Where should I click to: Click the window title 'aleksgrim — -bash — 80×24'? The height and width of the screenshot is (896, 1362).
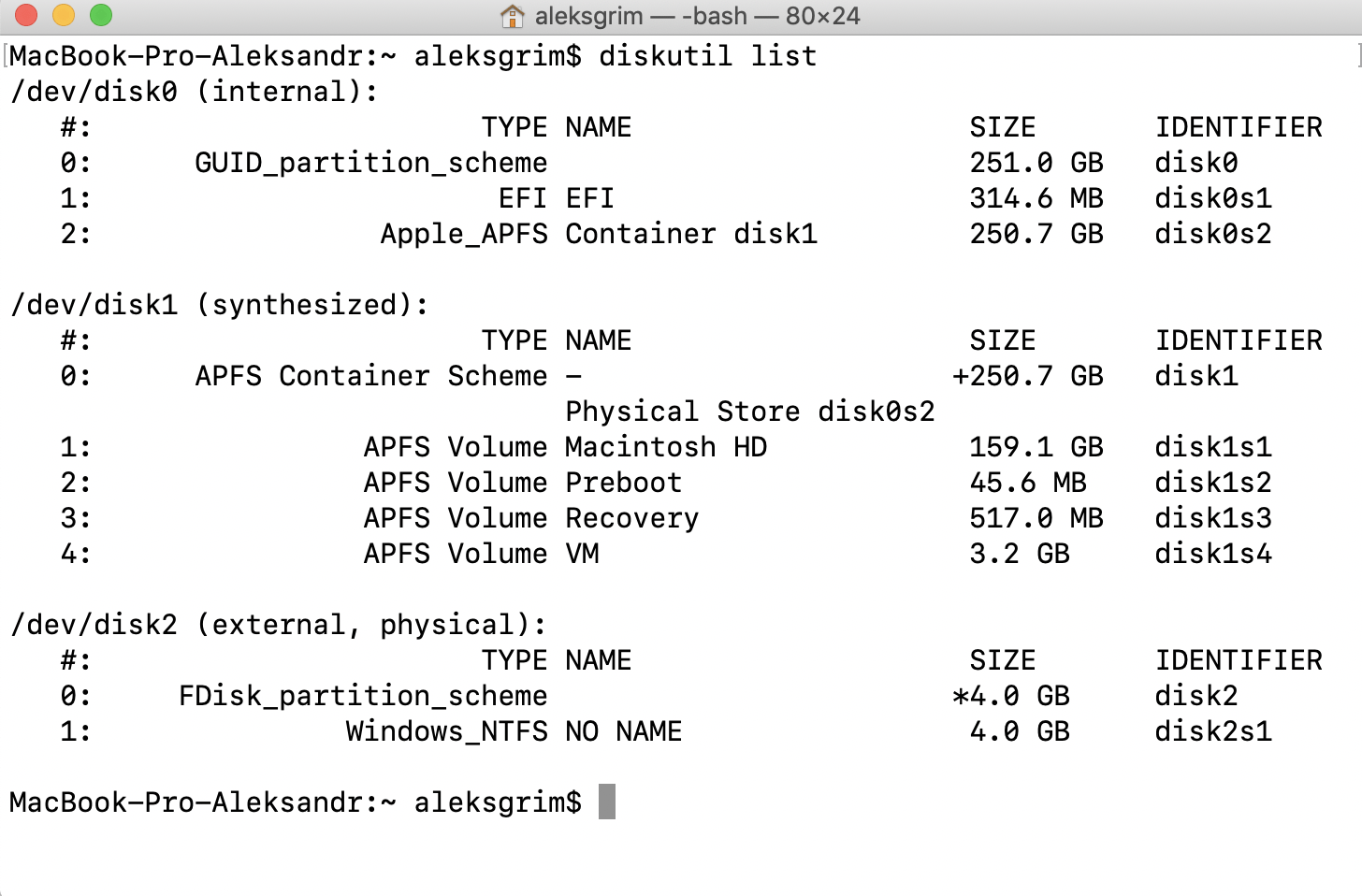(x=696, y=16)
